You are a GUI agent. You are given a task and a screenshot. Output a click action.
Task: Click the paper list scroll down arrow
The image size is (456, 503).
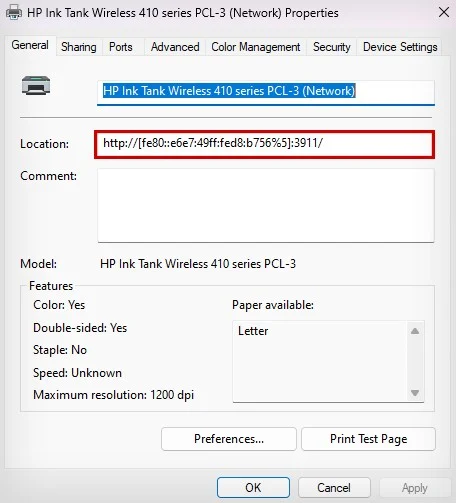415,393
